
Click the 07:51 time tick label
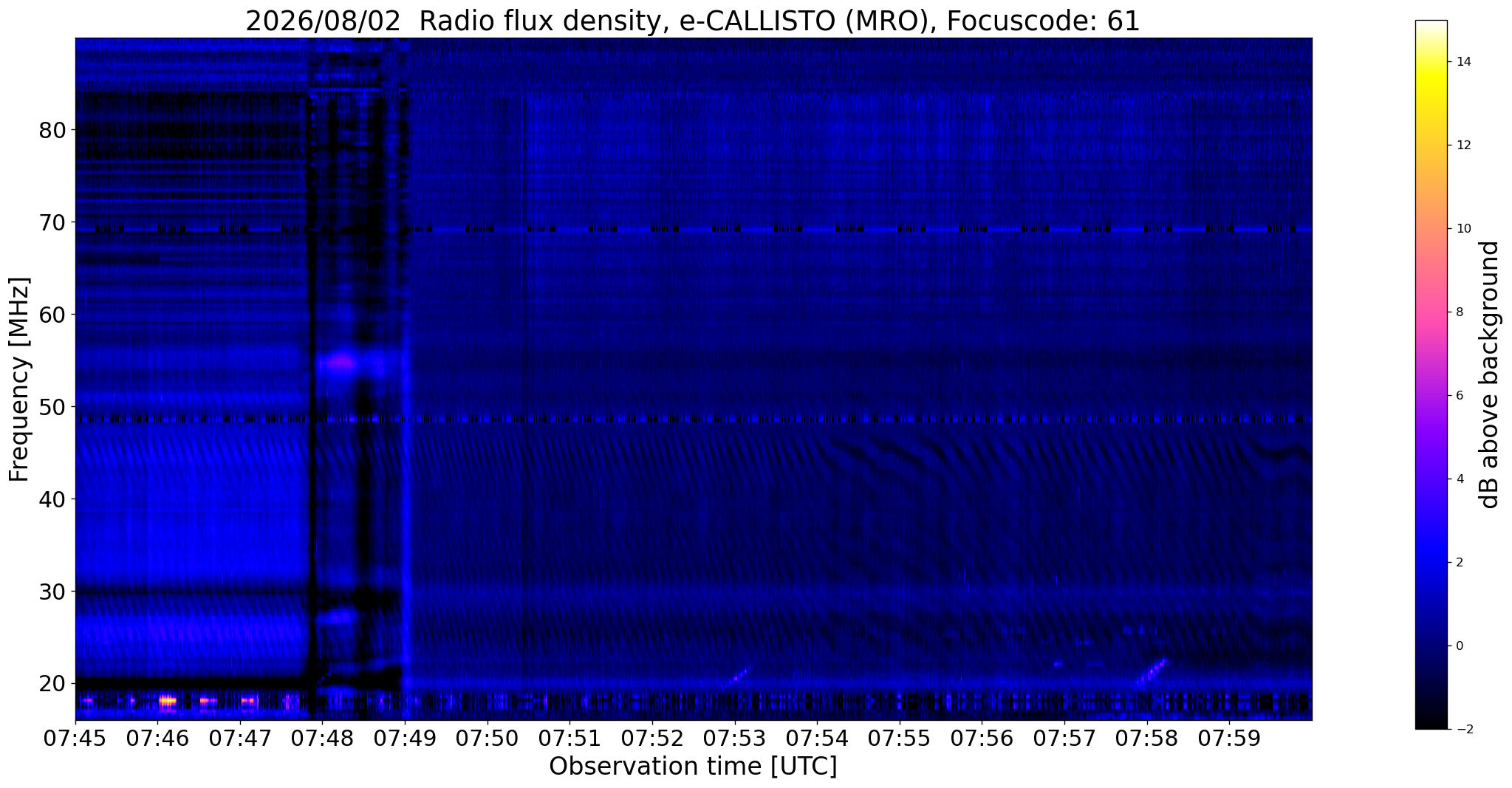point(570,739)
